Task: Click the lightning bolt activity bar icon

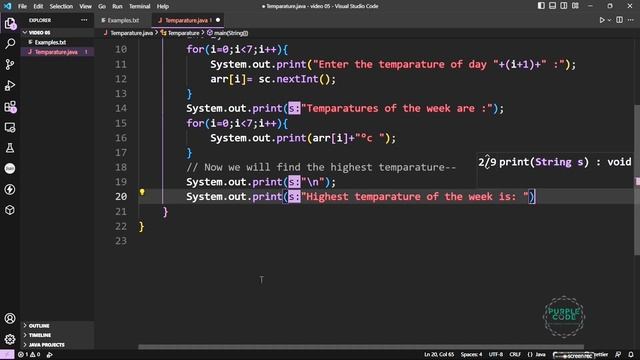Action: [x=10, y=189]
